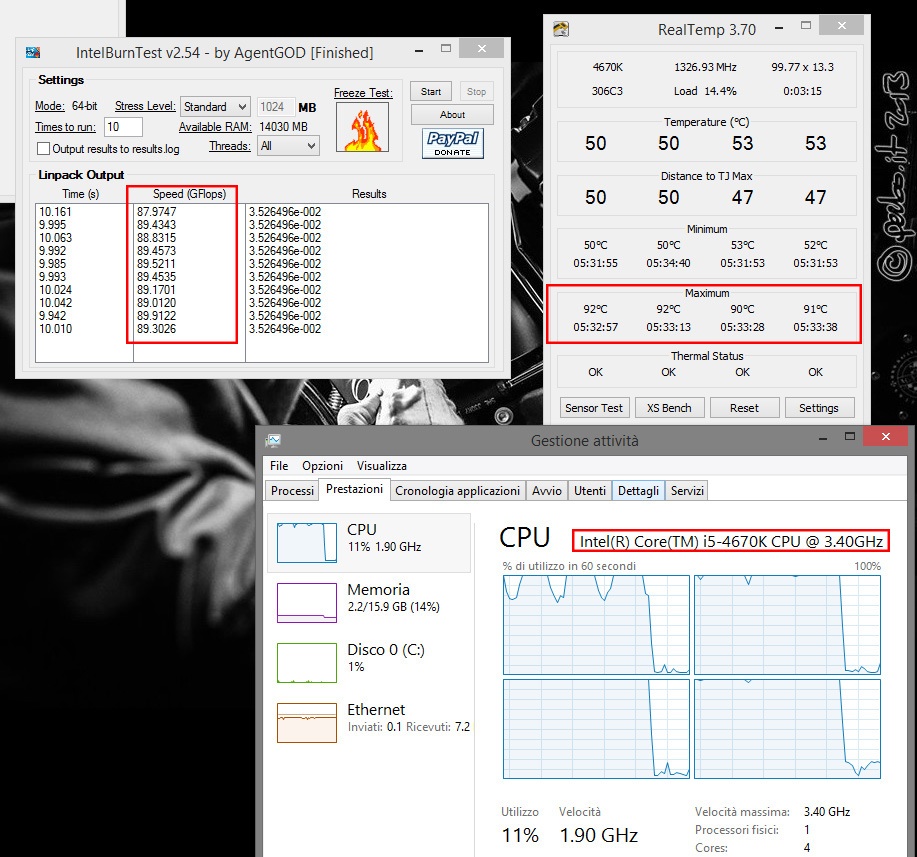Switch to the Utenti tab

click(x=590, y=491)
